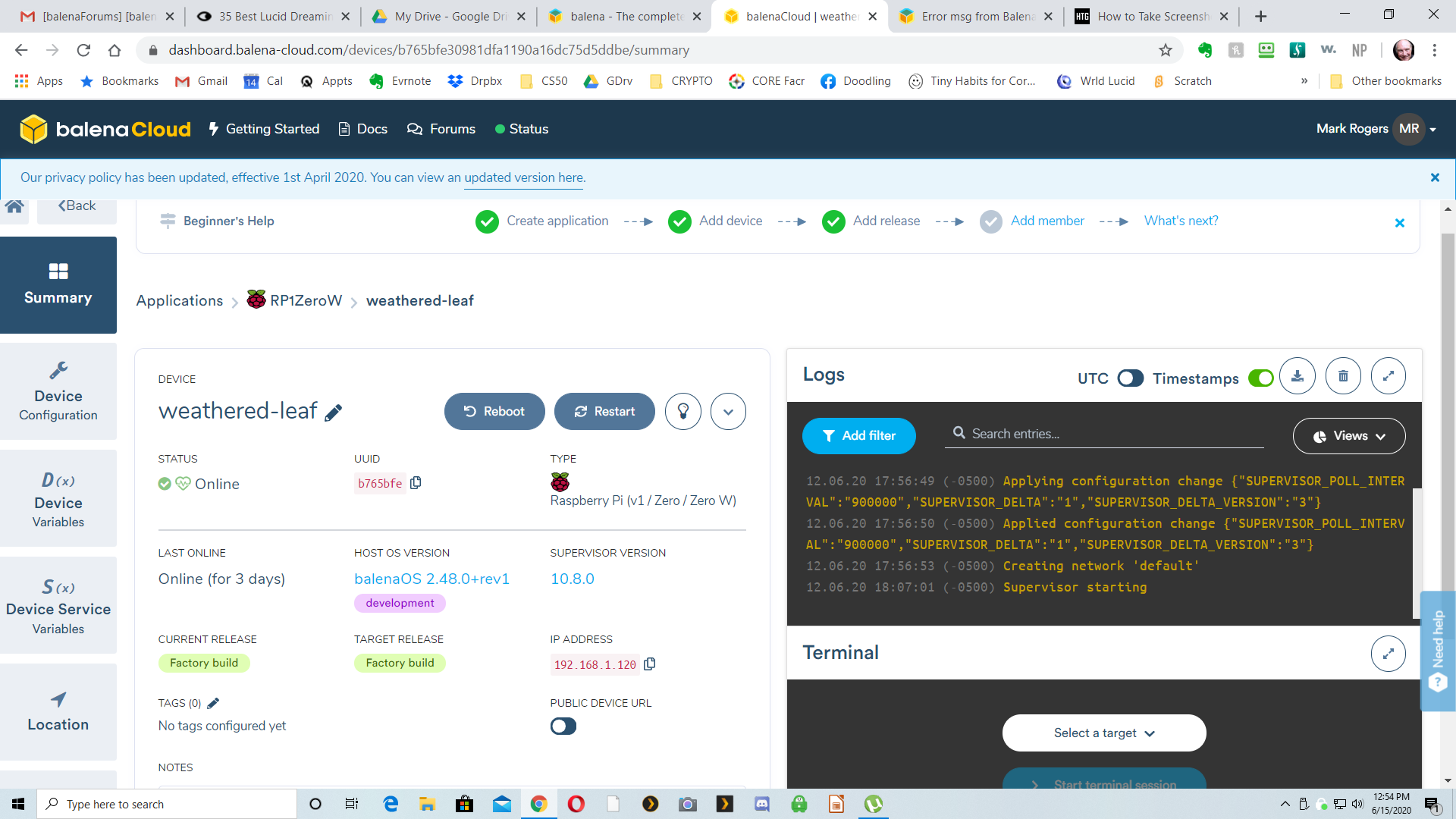Open Chrome menu three dots
The image size is (1456, 819).
pyautogui.click(x=1435, y=50)
